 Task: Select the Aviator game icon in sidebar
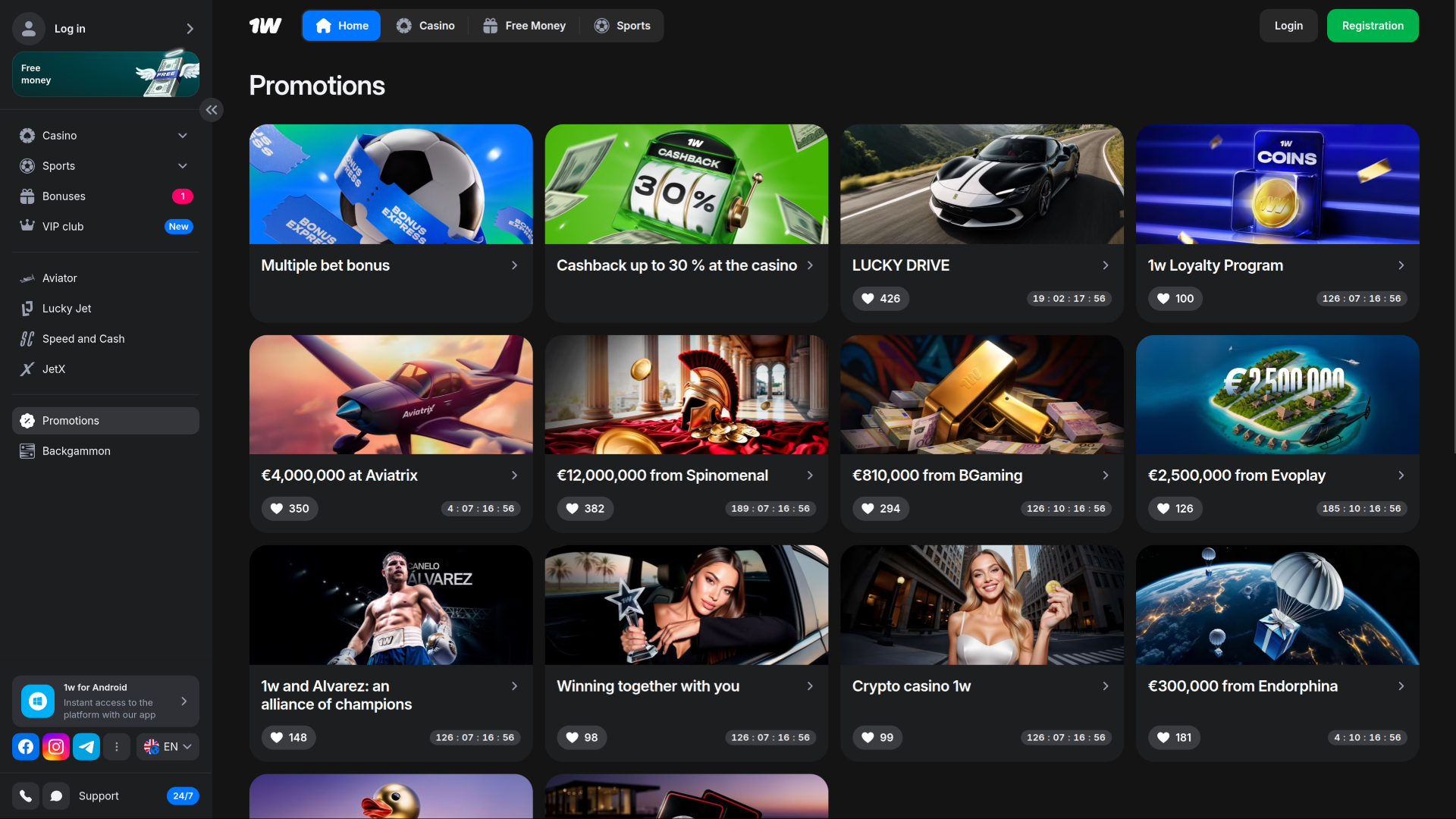[x=27, y=278]
